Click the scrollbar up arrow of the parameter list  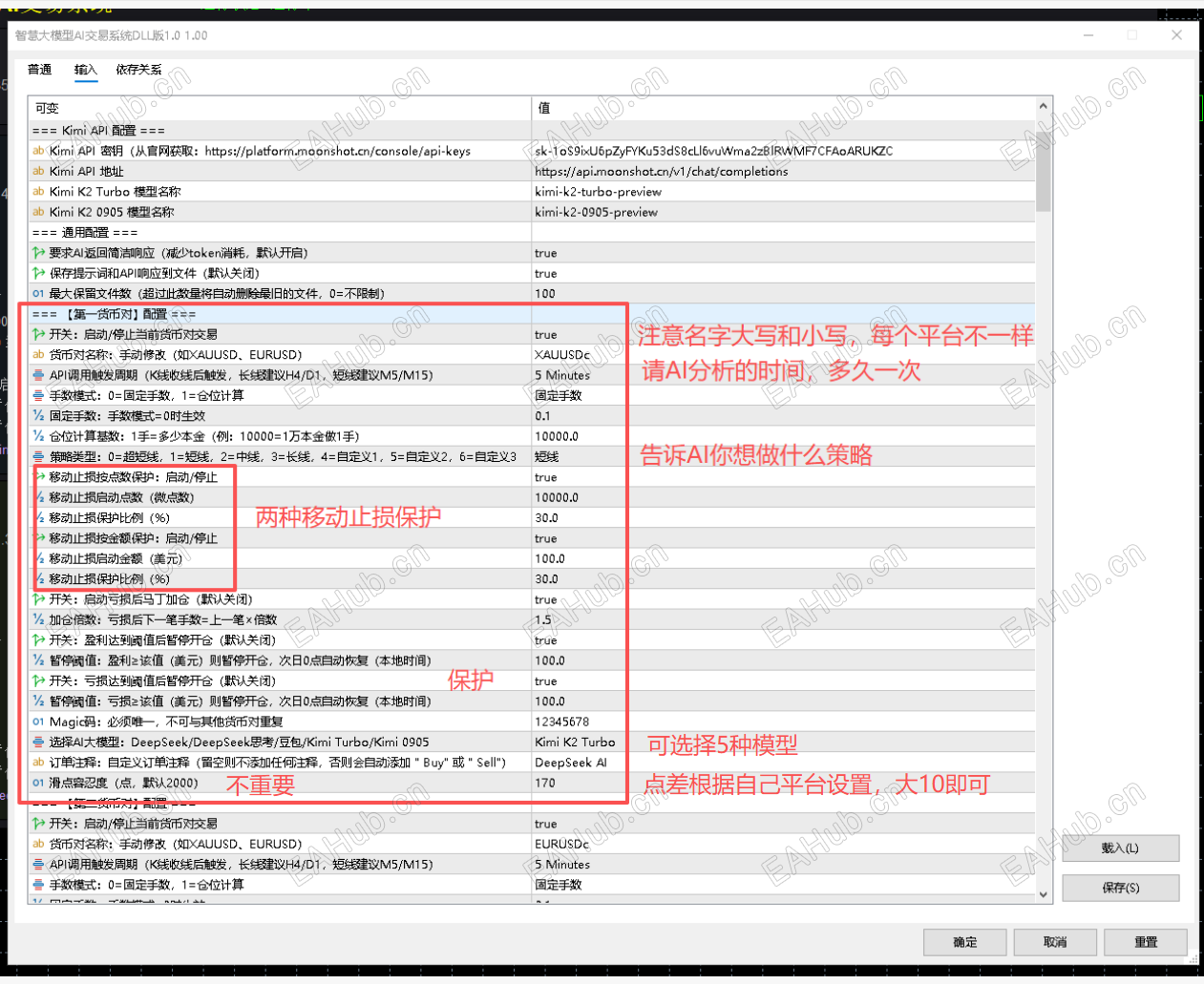[x=1043, y=107]
